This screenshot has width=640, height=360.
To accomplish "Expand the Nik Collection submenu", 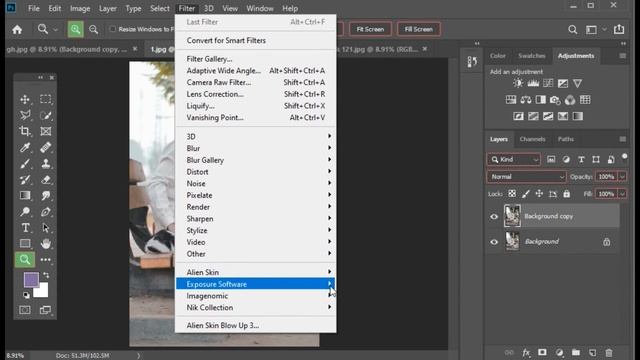I will (x=256, y=308).
